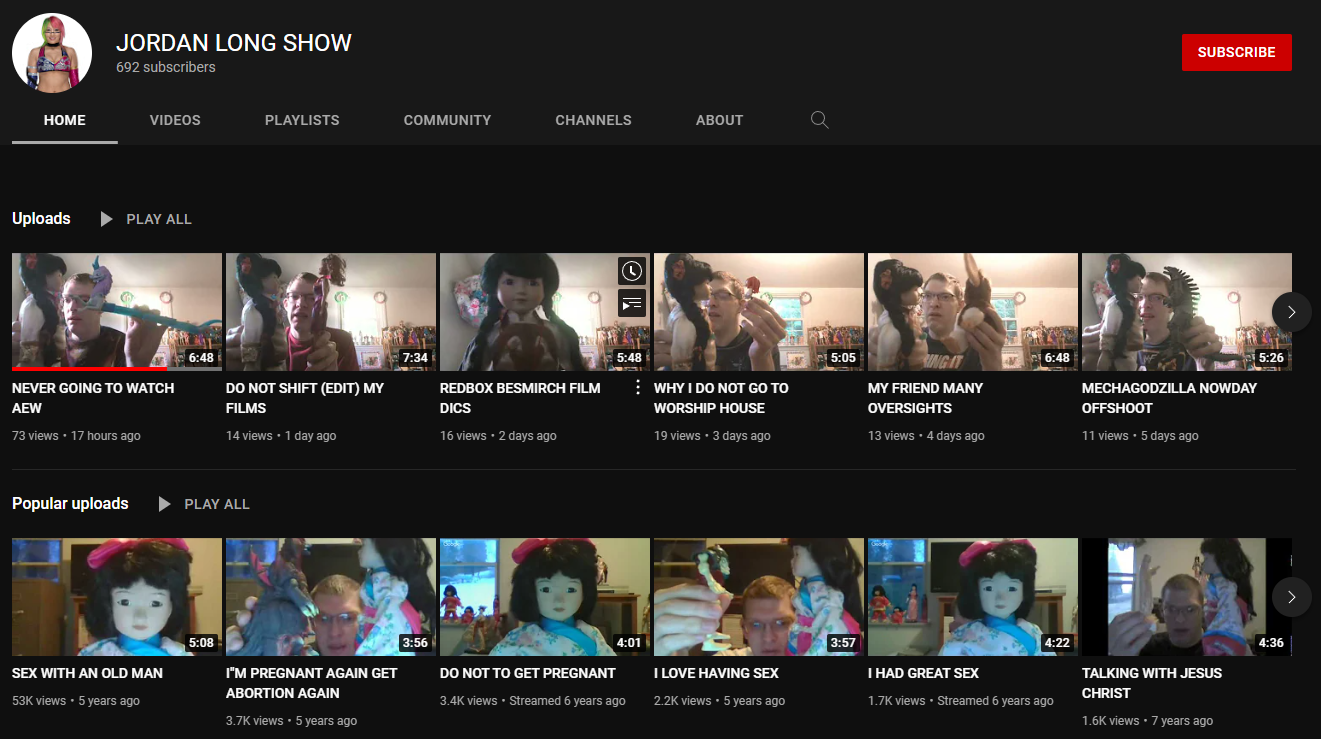The image size is (1321, 739).
Task: Show next videos in Uploads row arrow
Action: pyautogui.click(x=1291, y=312)
